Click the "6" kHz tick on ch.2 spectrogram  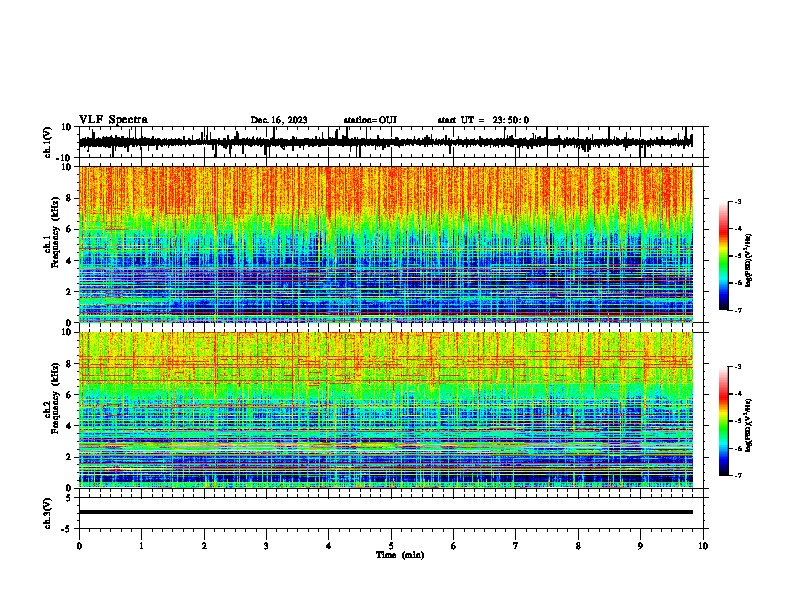pos(69,394)
